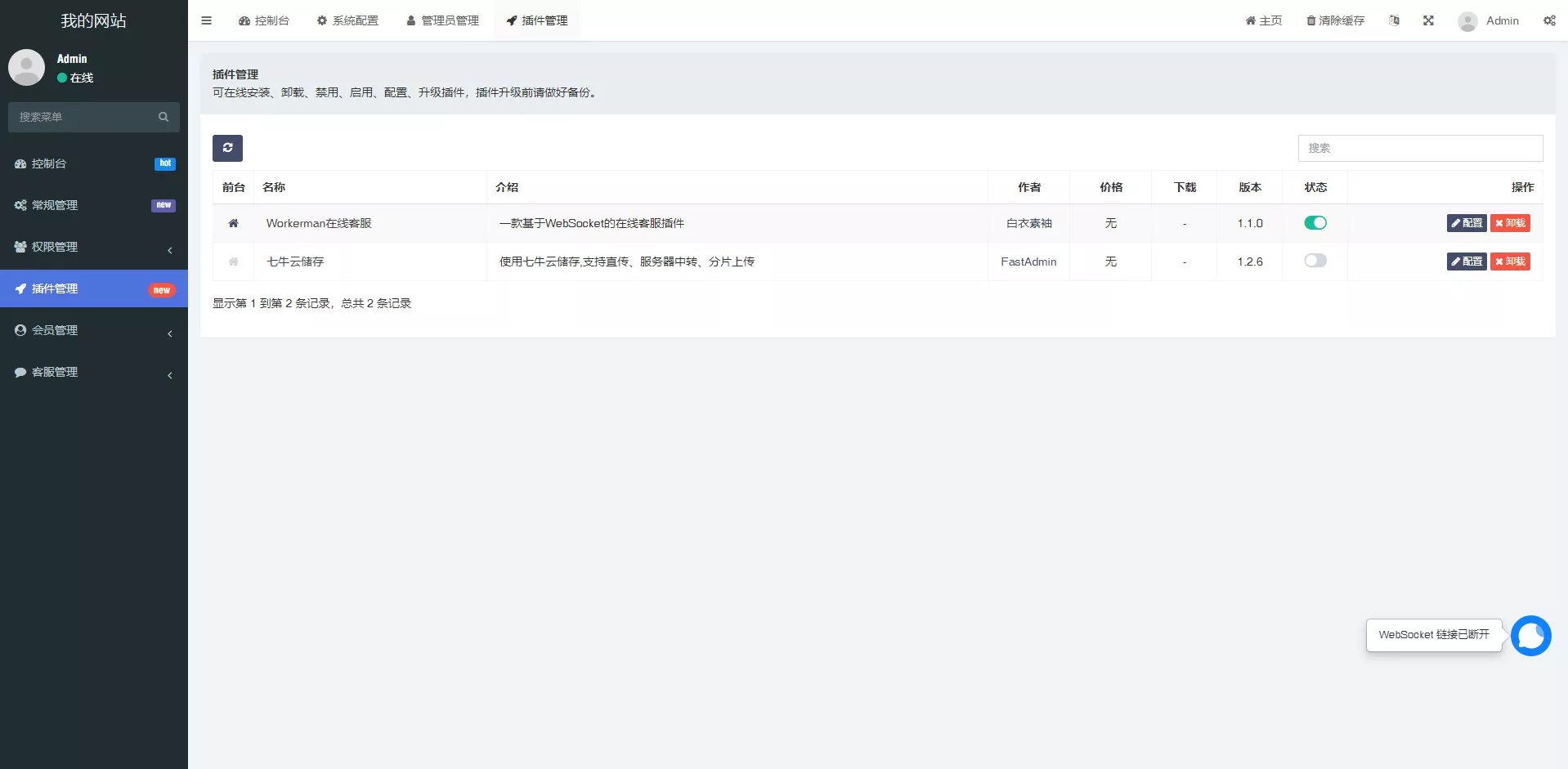This screenshot has width=1568, height=769.
Task: Click the search magnifier in sidebar menu search
Action: pyautogui.click(x=164, y=117)
